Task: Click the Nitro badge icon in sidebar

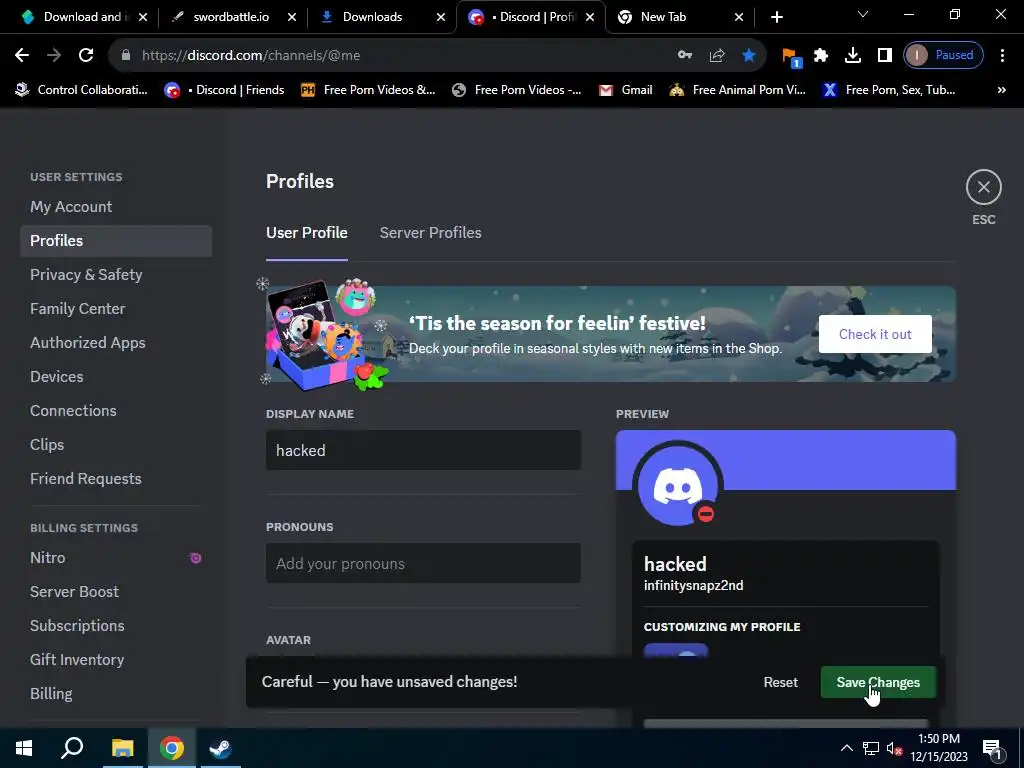Action: (x=195, y=558)
